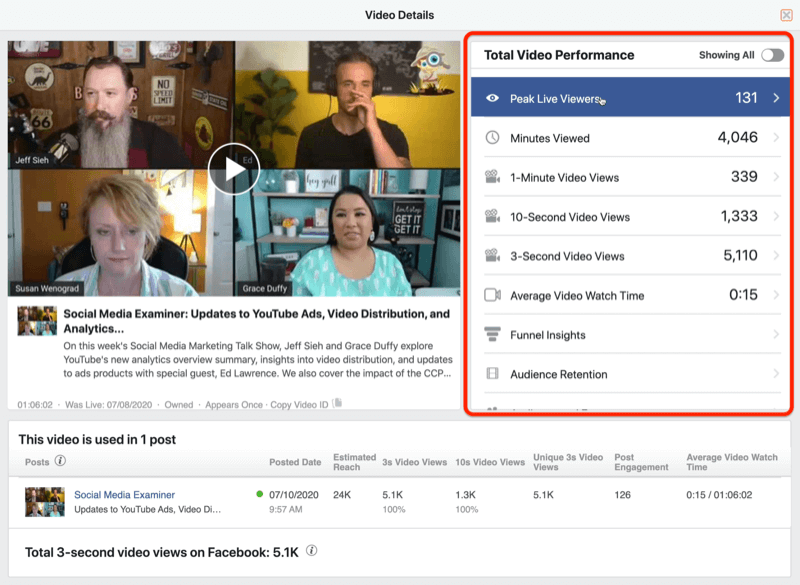
Task: Click the Posted Date column header
Action: coord(295,462)
